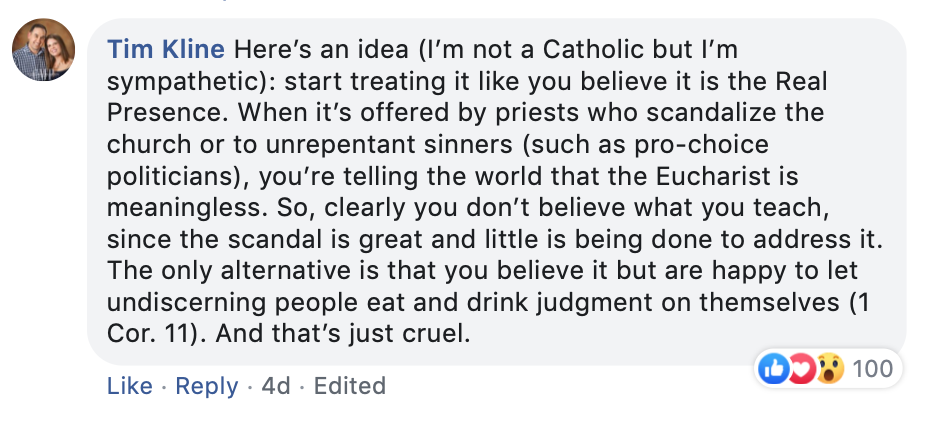Open the reaction count of 100
The height and width of the screenshot is (422, 940).
[x=872, y=369]
